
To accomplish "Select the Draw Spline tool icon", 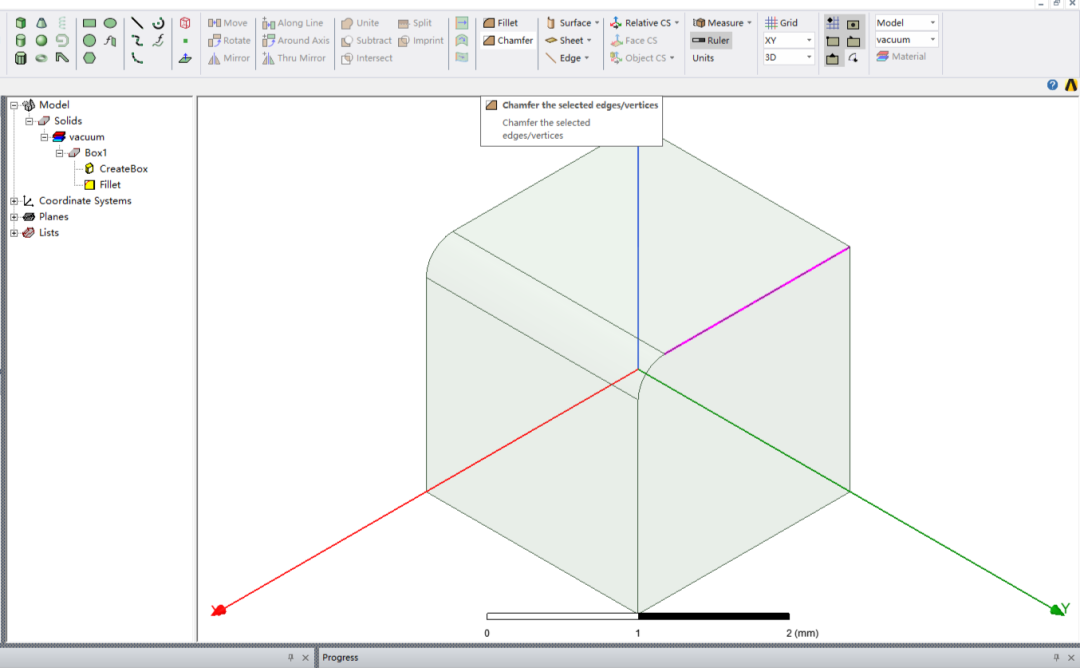I will (137, 41).
